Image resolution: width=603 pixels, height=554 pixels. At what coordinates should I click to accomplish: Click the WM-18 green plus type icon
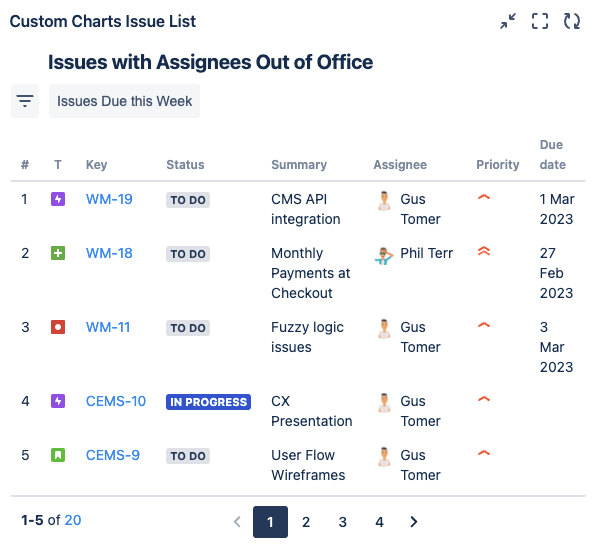pyautogui.click(x=58, y=253)
